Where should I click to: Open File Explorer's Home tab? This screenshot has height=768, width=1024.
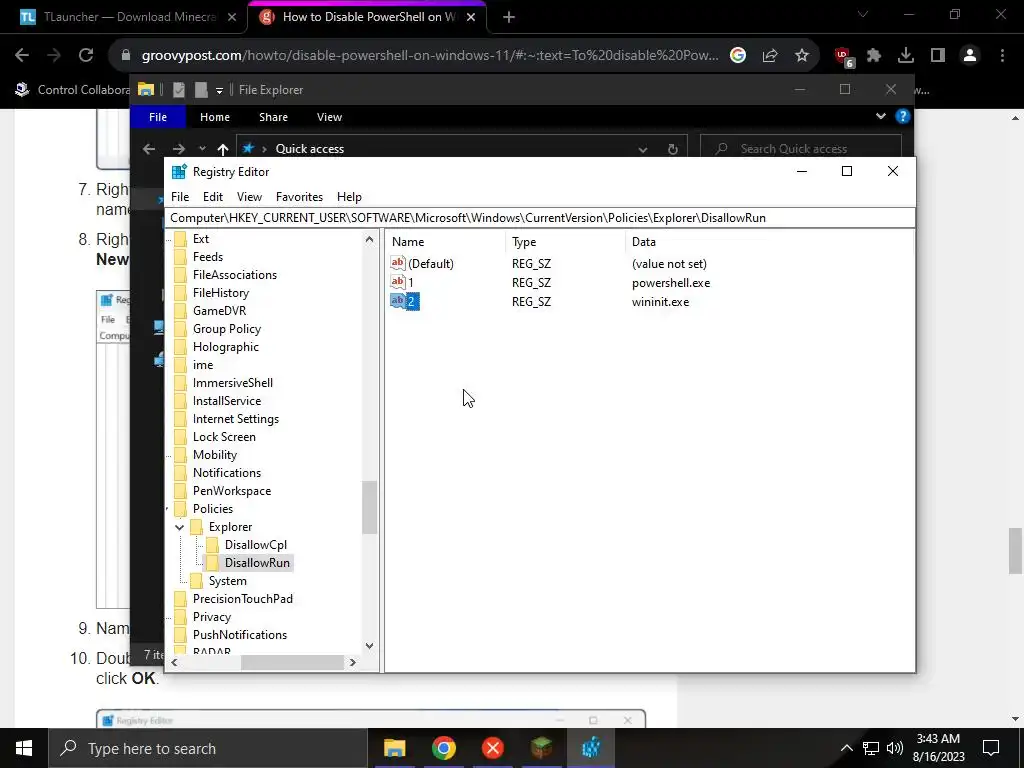[x=215, y=117]
